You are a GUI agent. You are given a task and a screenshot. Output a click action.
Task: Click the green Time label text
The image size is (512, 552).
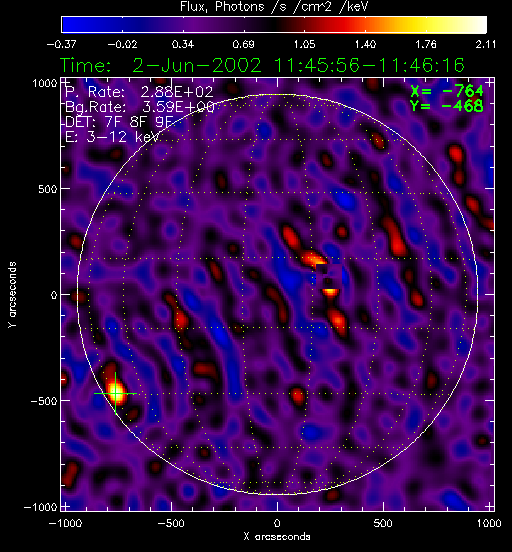click(x=86, y=65)
